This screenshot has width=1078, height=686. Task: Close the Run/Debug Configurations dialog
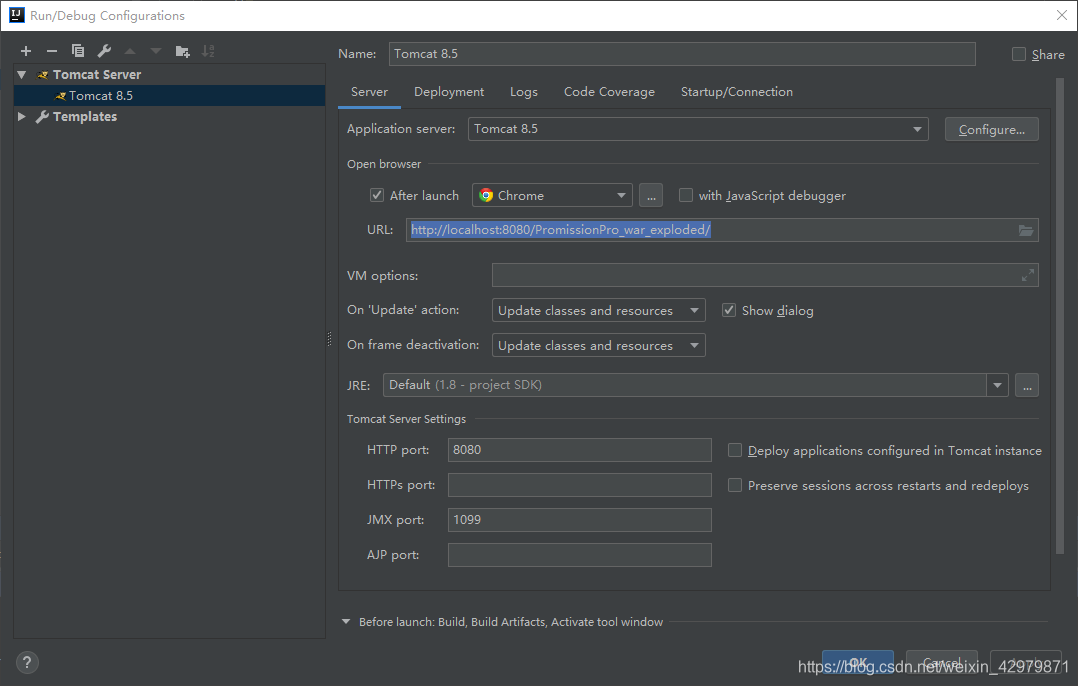(1062, 15)
